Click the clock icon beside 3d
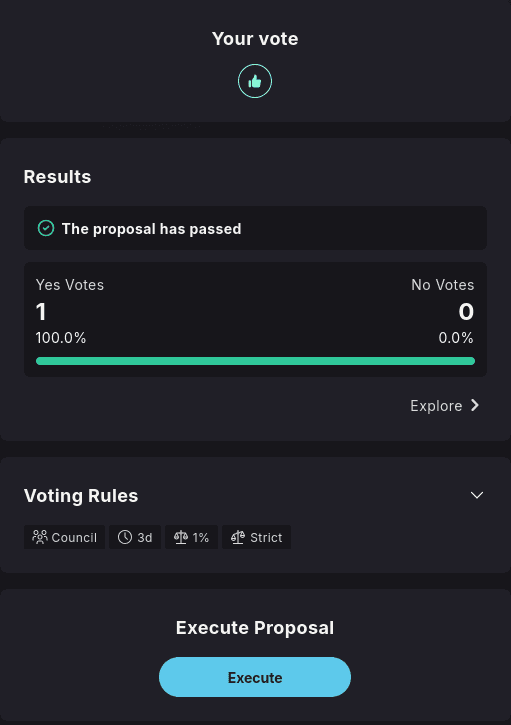The image size is (511, 725). (125, 537)
